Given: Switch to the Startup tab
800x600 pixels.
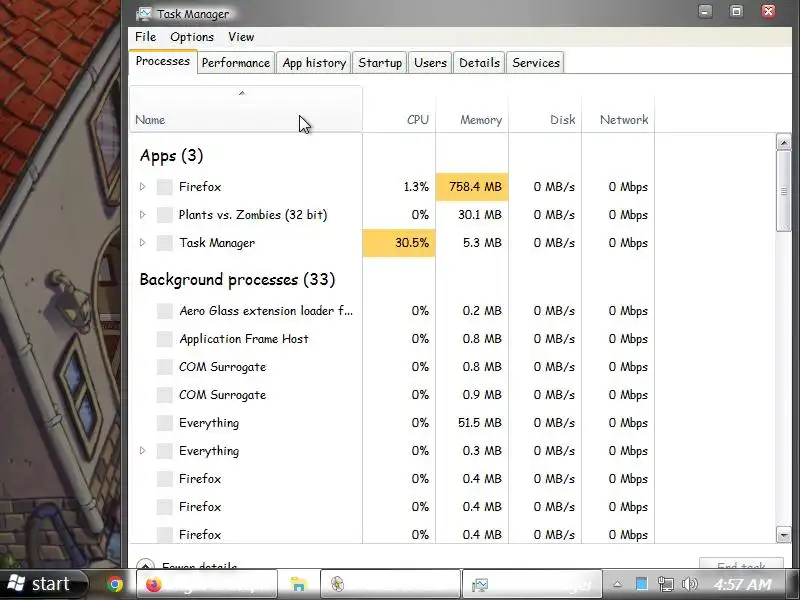Looking at the screenshot, I should 380,63.
